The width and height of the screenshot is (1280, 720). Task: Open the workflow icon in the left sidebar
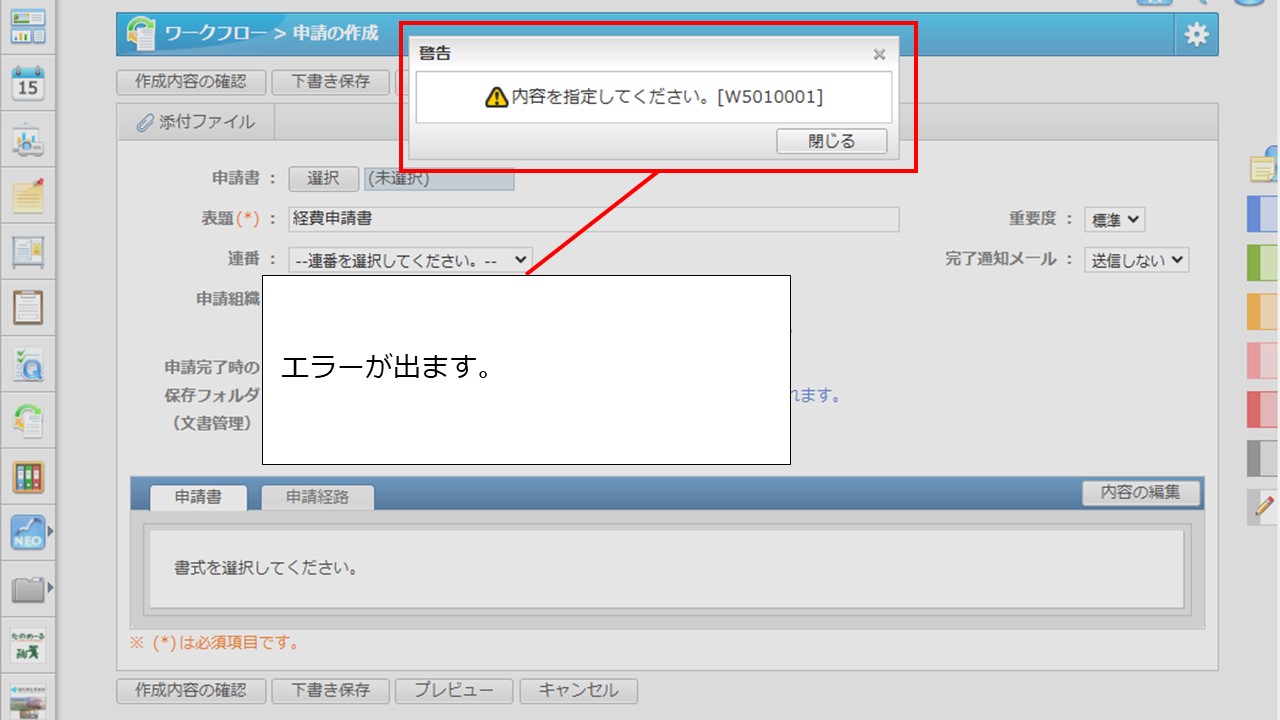(x=29, y=420)
